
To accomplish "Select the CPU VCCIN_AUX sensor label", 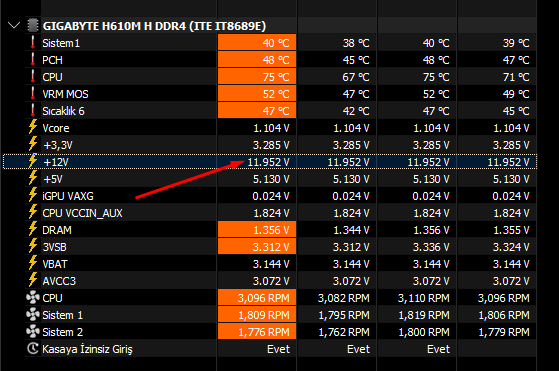I will pos(82,213).
